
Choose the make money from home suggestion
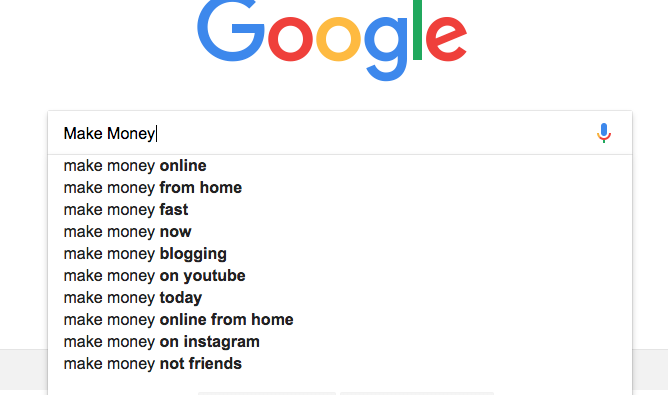pyautogui.click(x=340, y=188)
